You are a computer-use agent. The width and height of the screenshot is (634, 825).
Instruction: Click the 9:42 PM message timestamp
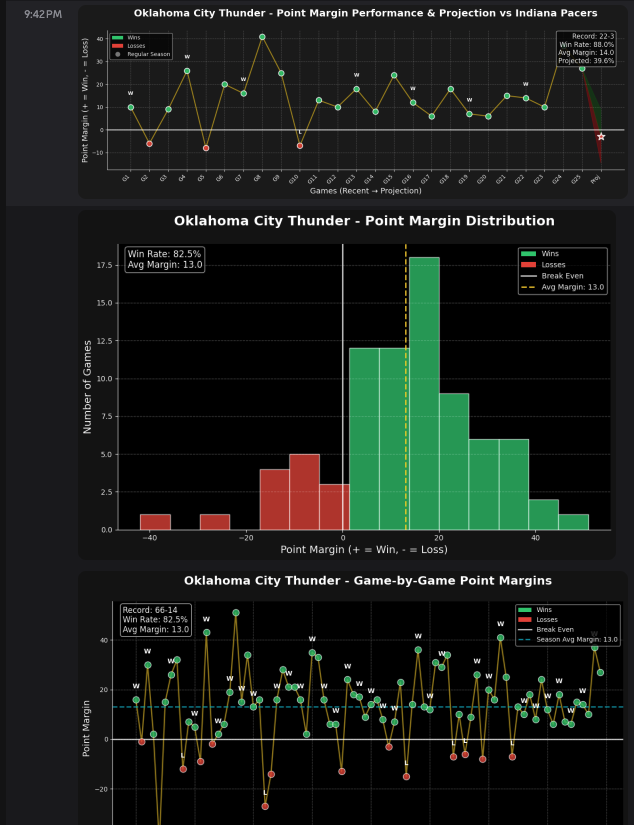pyautogui.click(x=43, y=14)
